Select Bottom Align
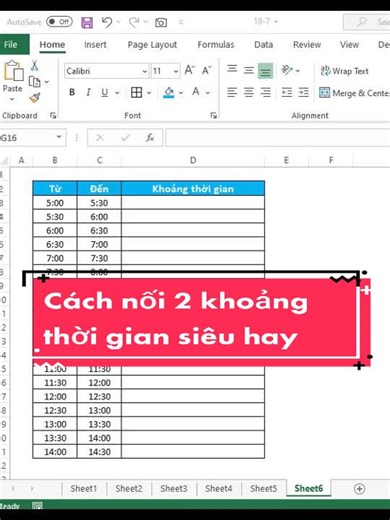This screenshot has height=520, width=390. pos(265,71)
